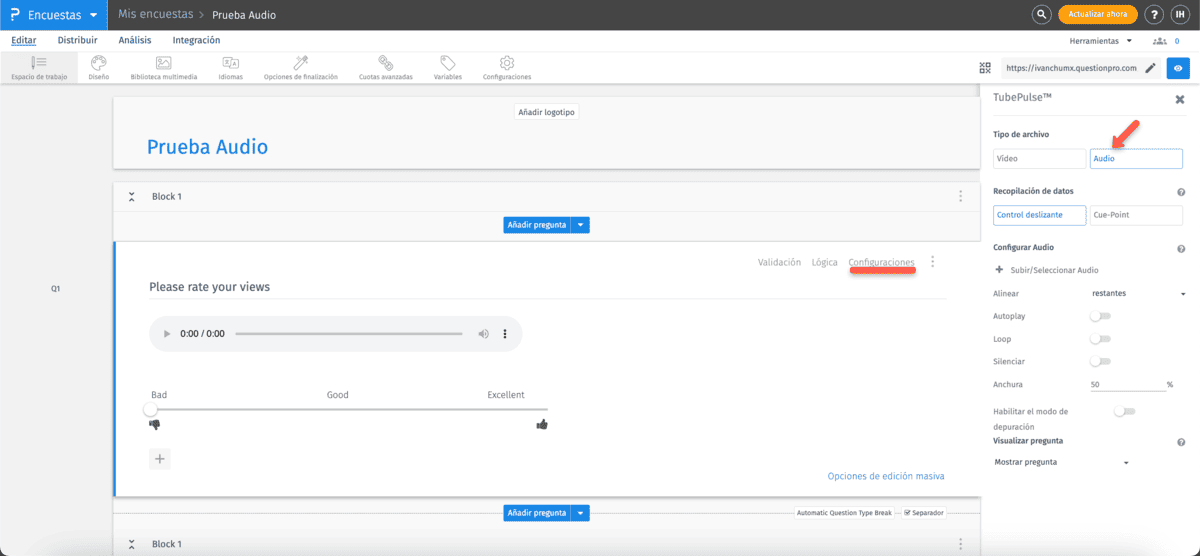Image resolution: width=1200 pixels, height=556 pixels.
Task: Collapse the first Block 1
Action: point(131,197)
